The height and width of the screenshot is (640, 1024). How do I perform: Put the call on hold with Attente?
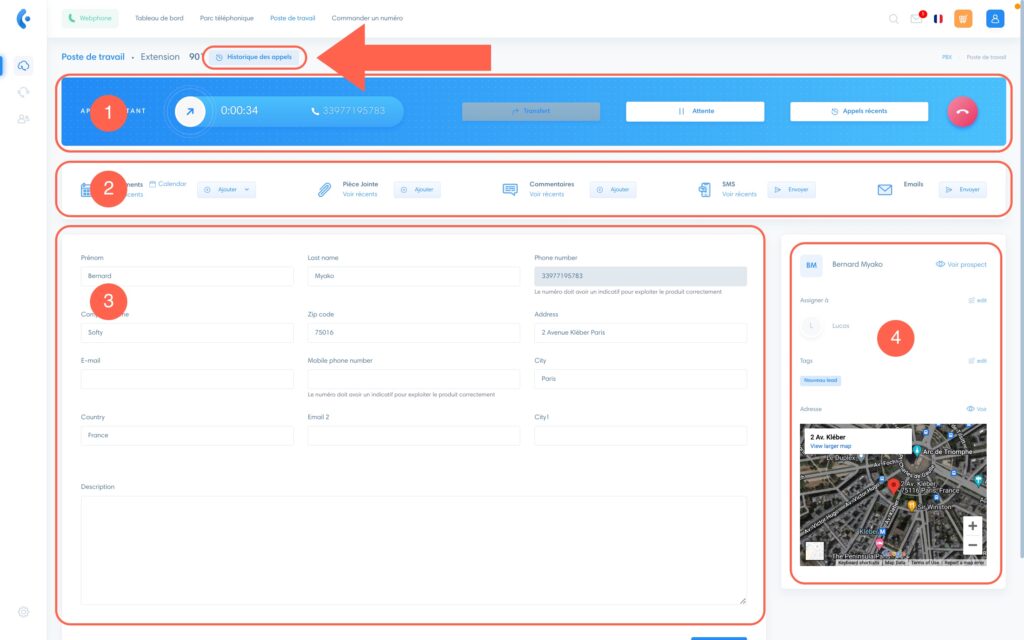[695, 112]
